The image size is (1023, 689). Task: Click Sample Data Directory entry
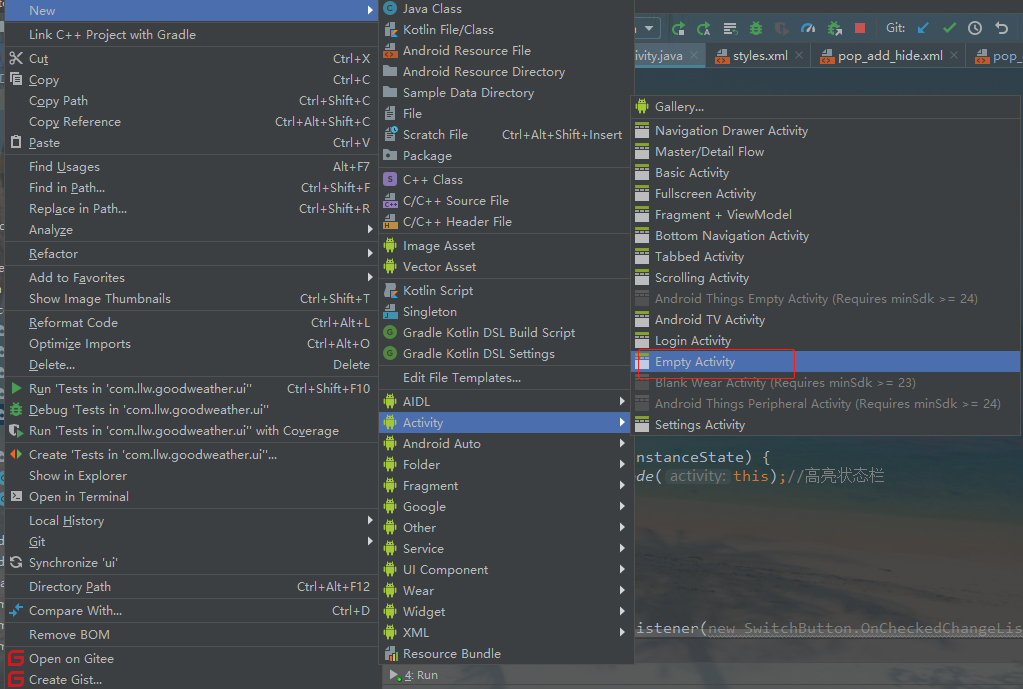(x=505, y=93)
